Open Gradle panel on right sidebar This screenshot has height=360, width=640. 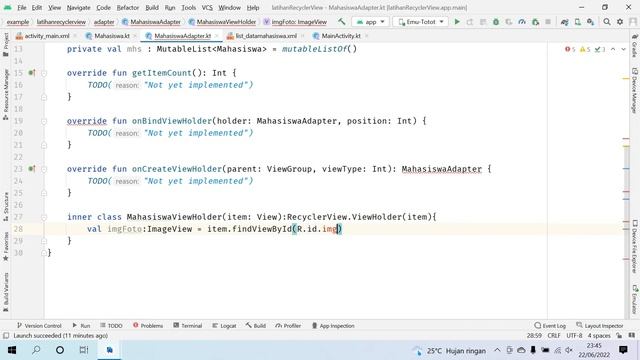point(635,46)
